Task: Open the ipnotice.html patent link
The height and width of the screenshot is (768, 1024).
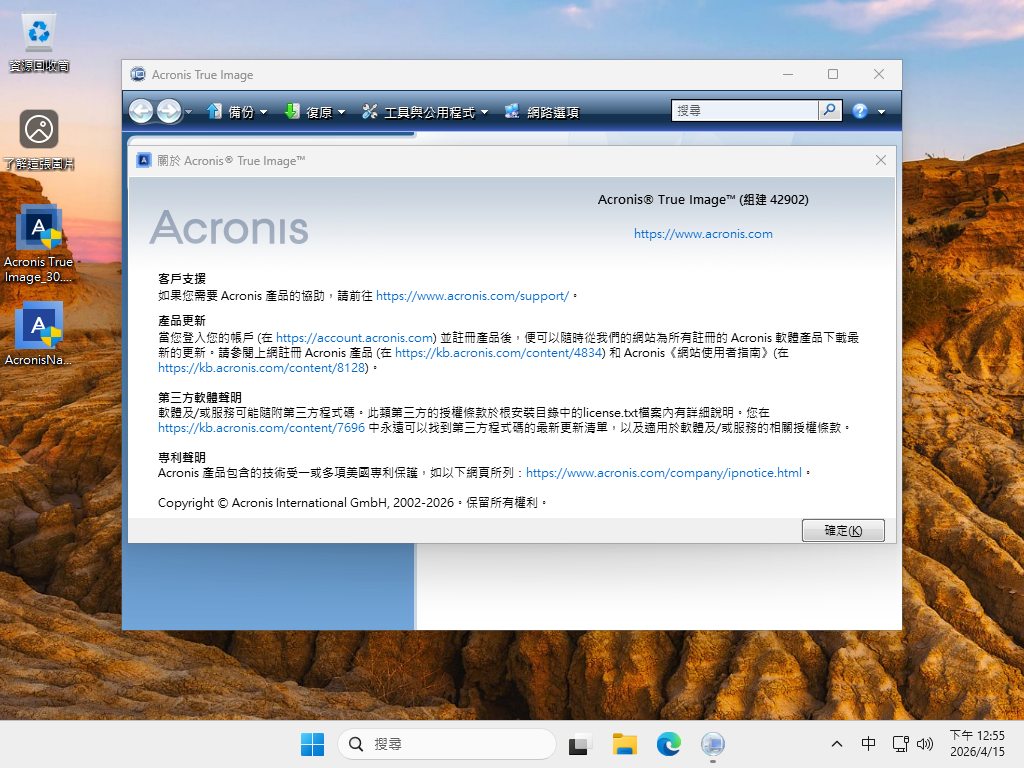Action: [x=663, y=473]
